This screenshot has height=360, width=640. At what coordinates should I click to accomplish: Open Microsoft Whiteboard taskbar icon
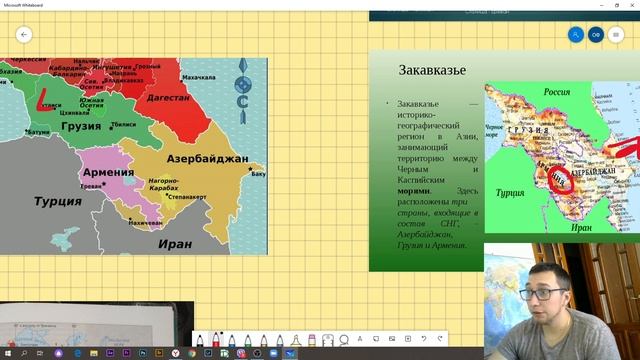point(290,353)
